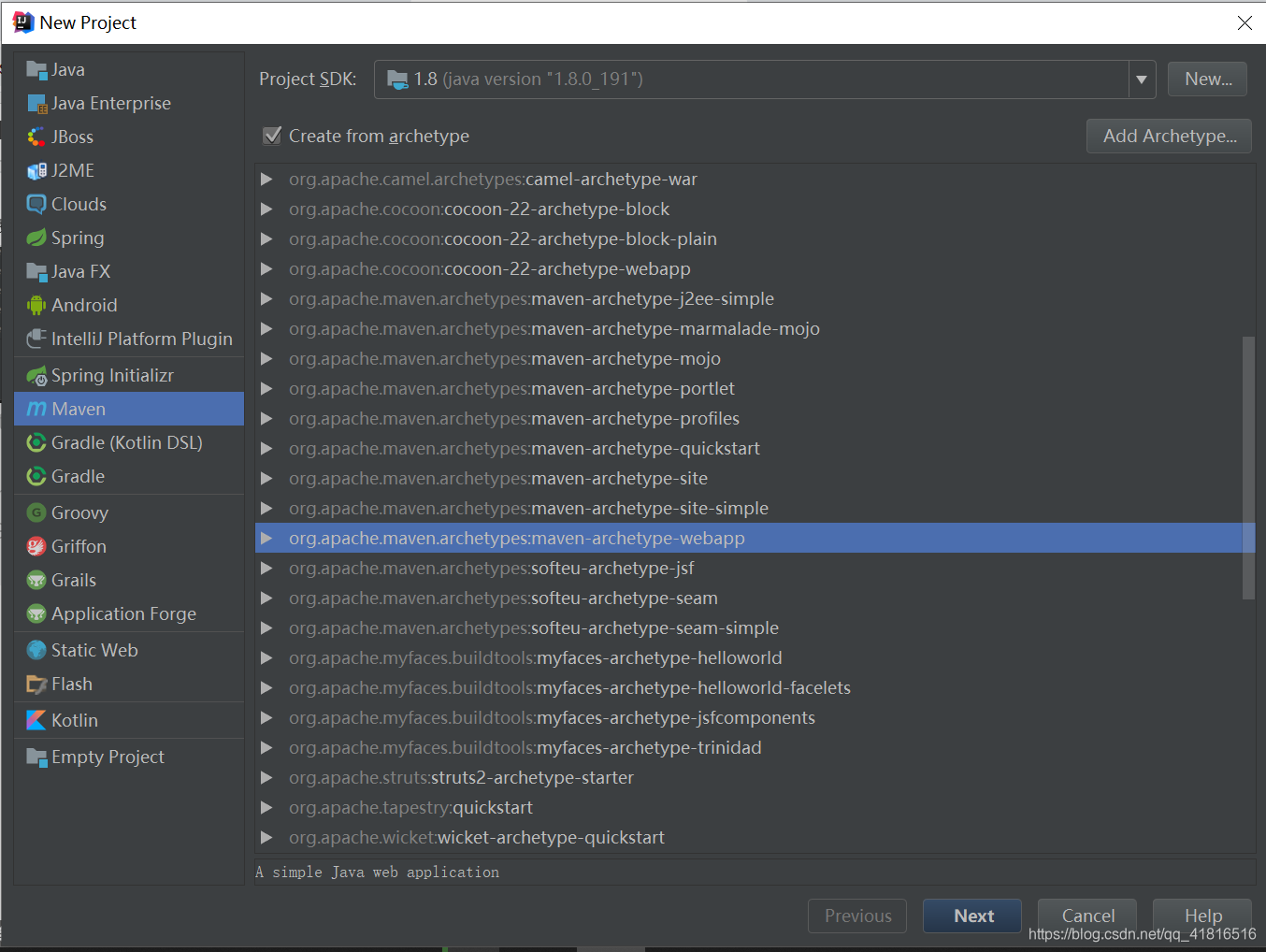Click the Java folder icon in sidebar
This screenshot has height=952, width=1266.
(x=36, y=69)
